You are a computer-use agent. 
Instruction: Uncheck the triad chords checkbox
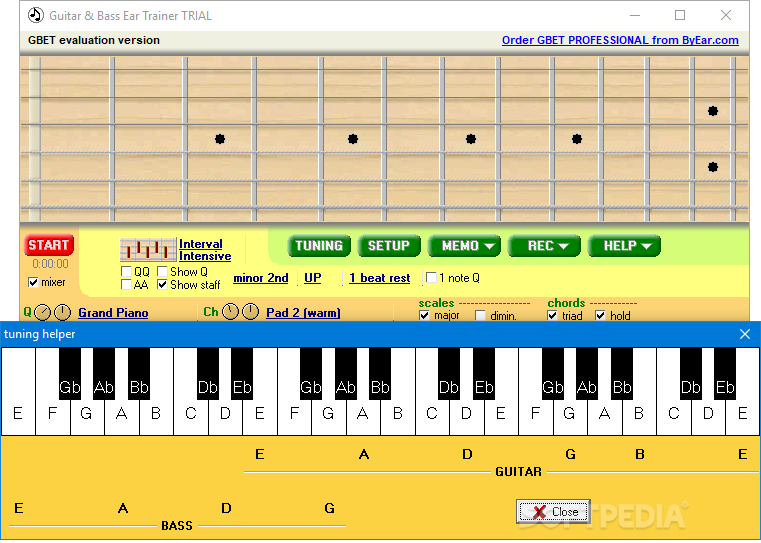(x=552, y=315)
